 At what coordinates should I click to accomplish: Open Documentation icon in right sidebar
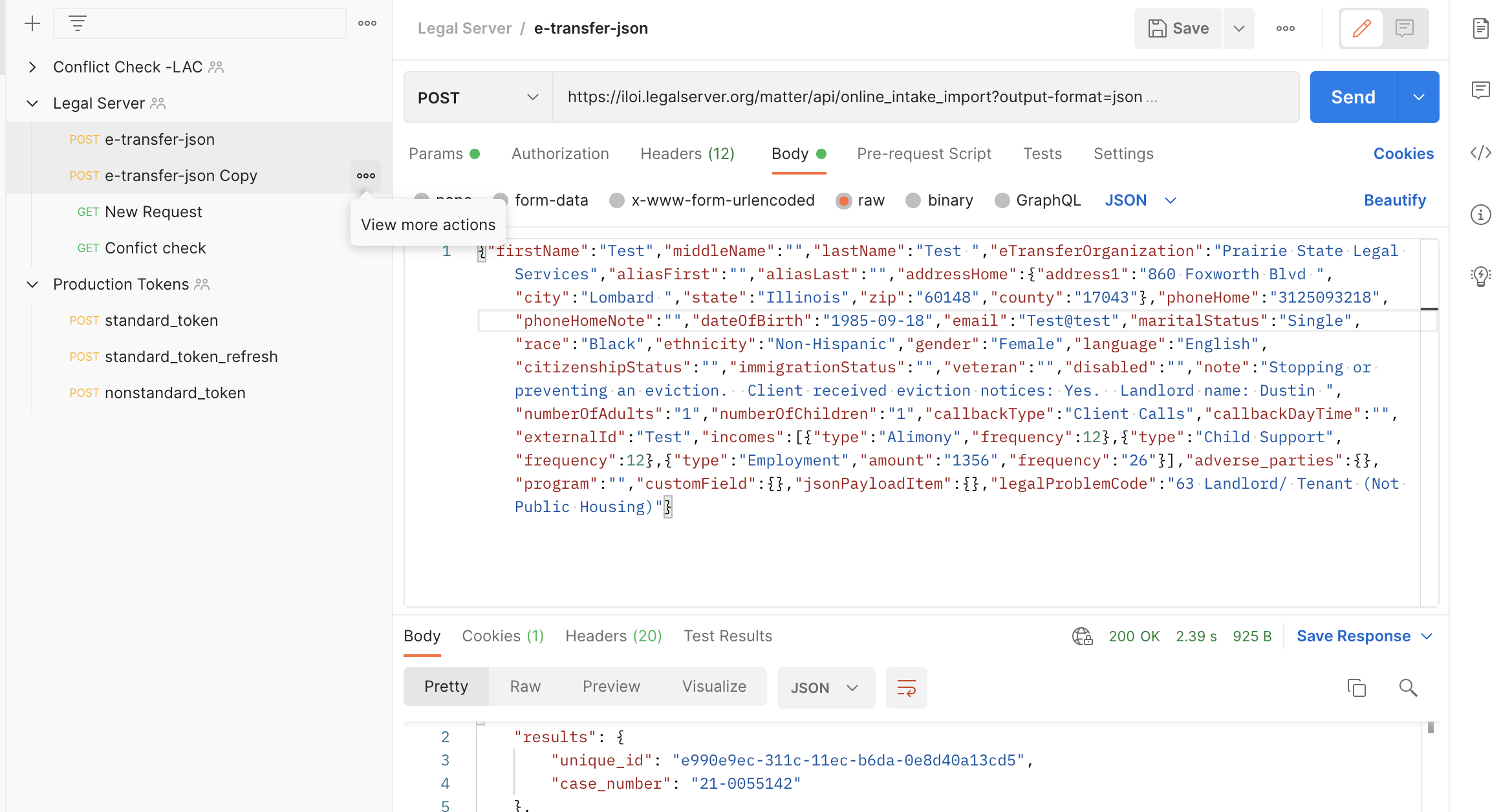[1481, 28]
